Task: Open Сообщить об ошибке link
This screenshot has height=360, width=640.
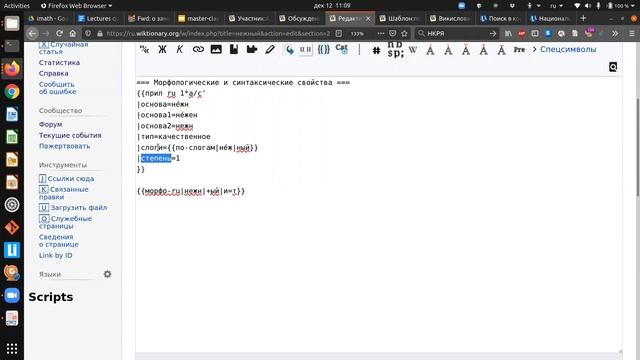Action: click(x=57, y=88)
